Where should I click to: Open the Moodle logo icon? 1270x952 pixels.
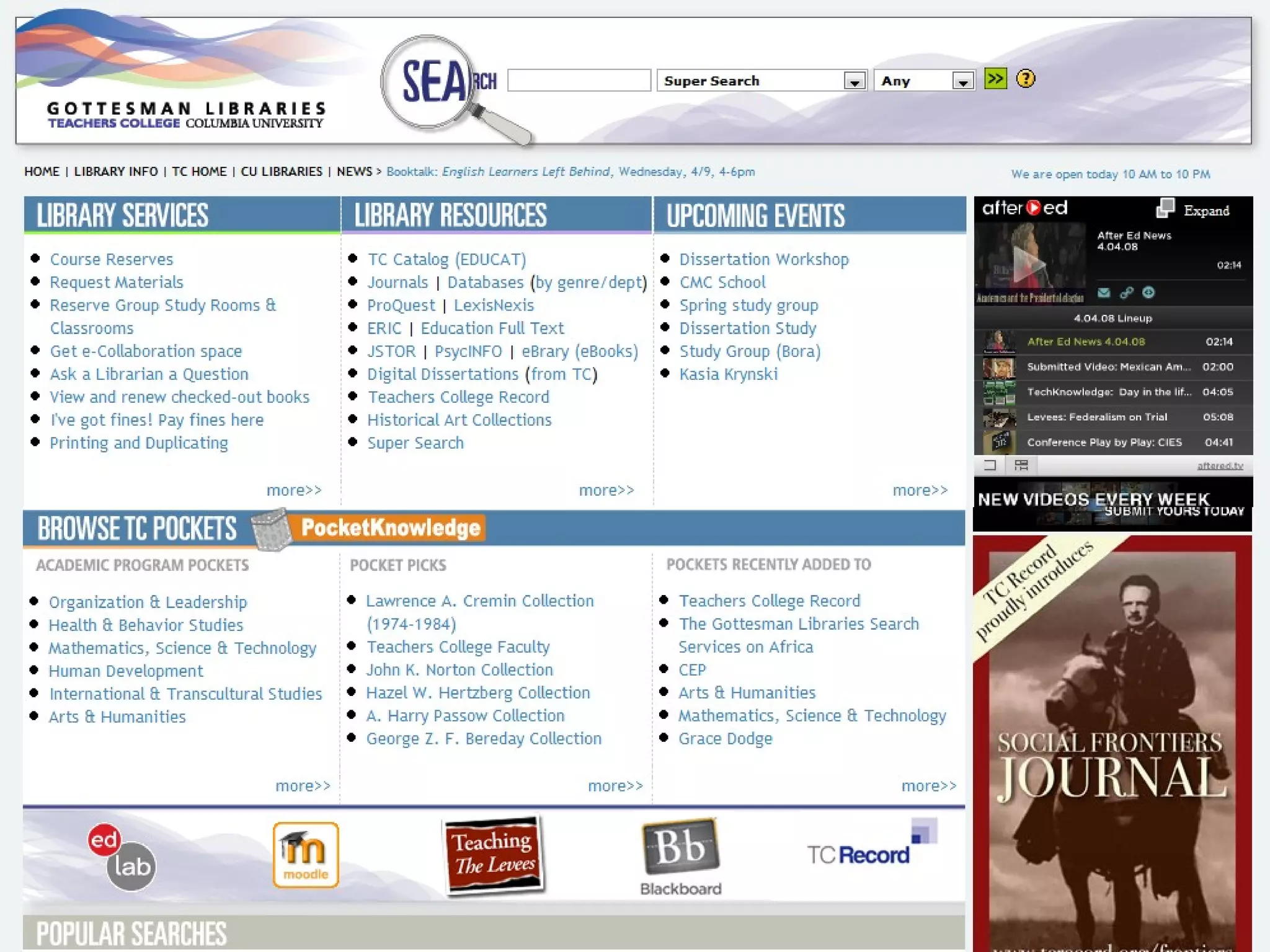coord(306,855)
